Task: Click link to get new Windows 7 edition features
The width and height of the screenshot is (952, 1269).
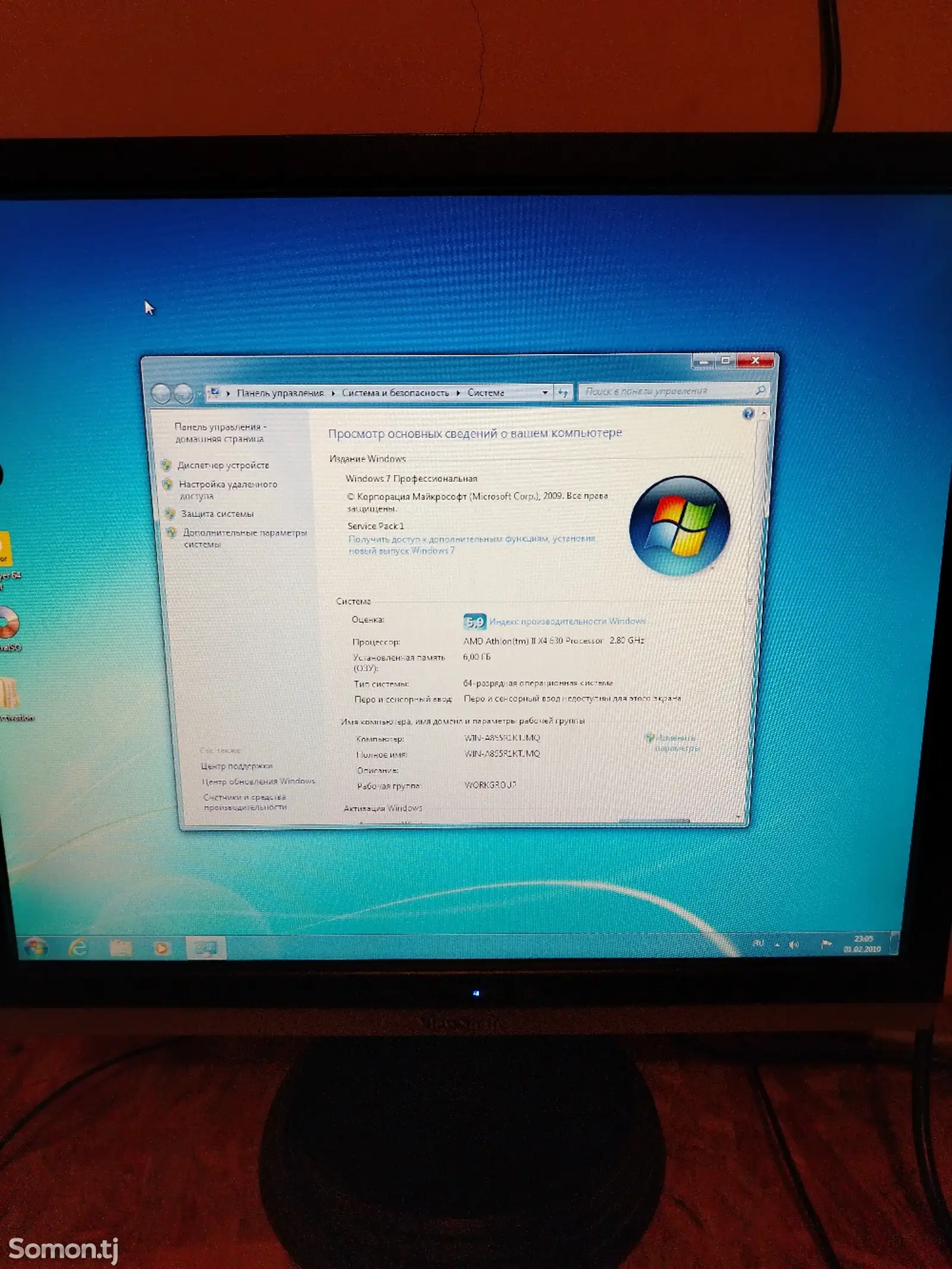Action: [471, 544]
